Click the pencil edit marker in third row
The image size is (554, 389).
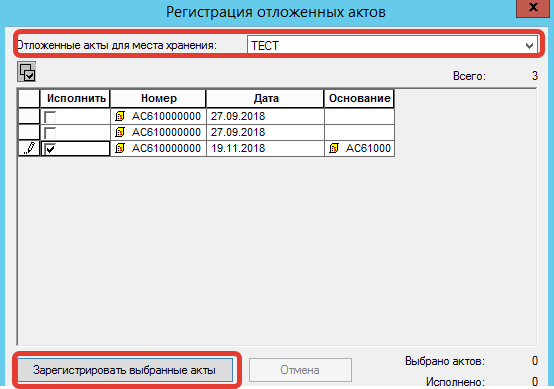pyautogui.click(x=29, y=148)
